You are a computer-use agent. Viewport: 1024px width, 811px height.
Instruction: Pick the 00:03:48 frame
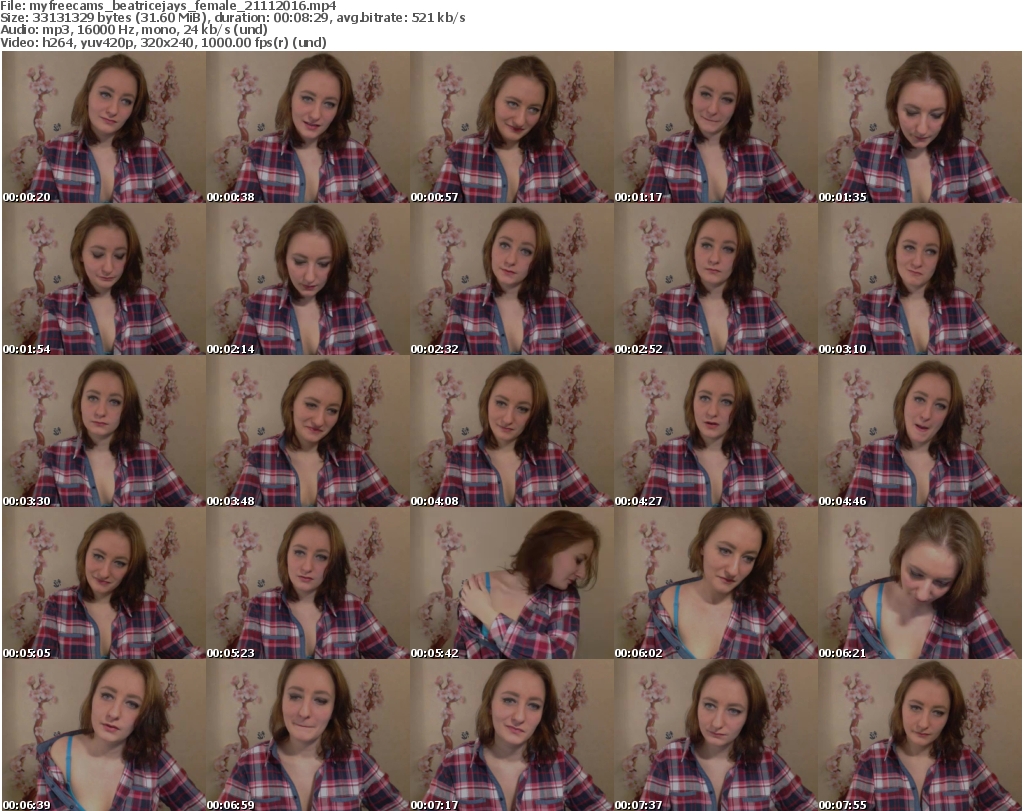pos(308,432)
